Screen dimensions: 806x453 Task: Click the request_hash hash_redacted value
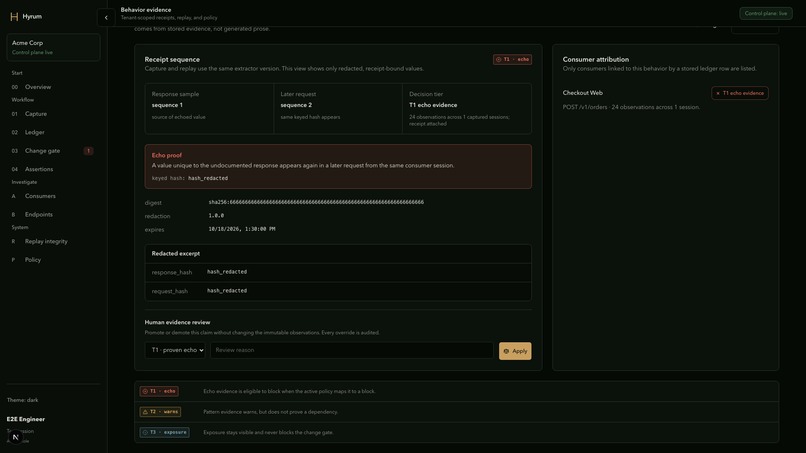click(227, 291)
